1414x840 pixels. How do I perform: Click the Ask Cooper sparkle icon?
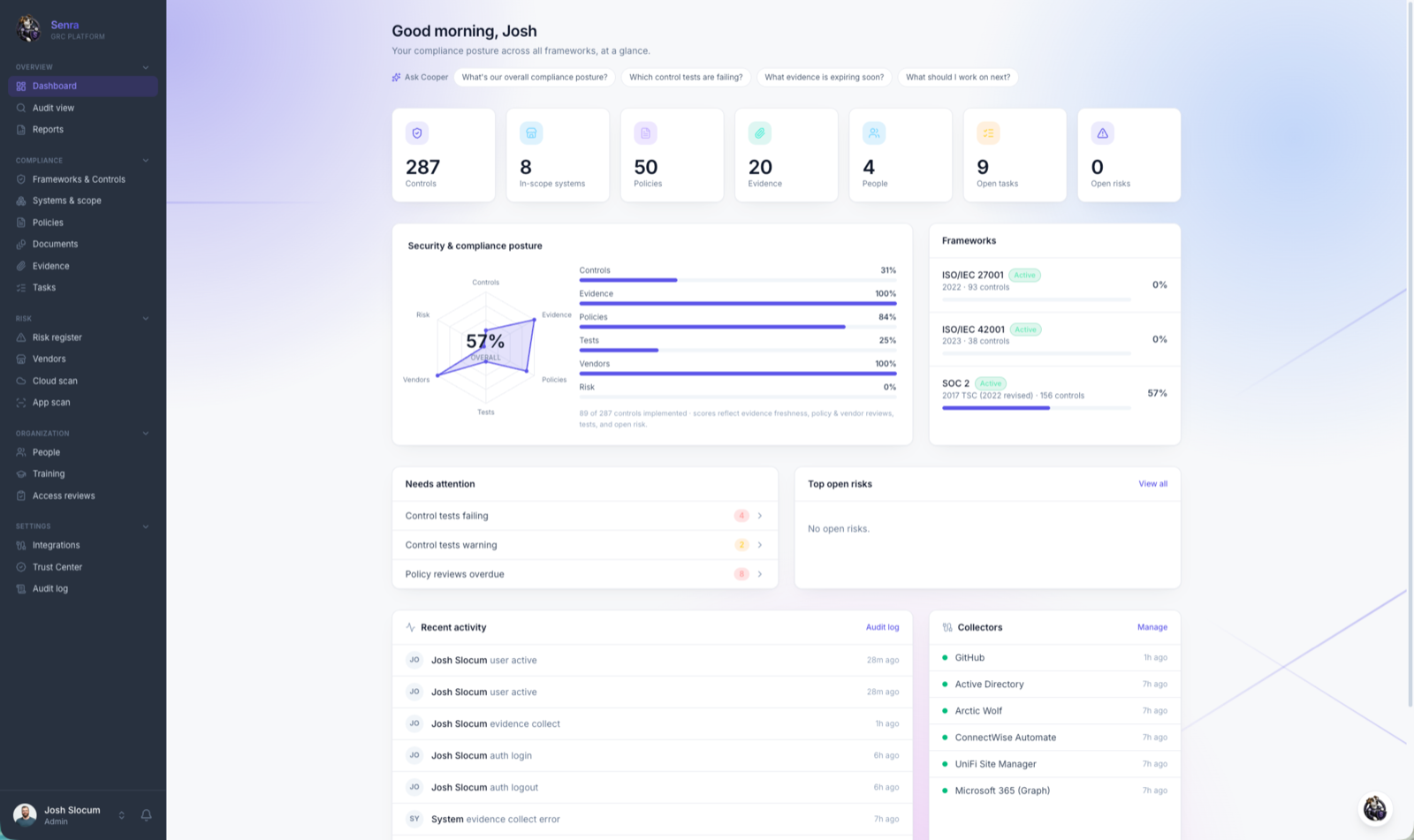coord(397,77)
